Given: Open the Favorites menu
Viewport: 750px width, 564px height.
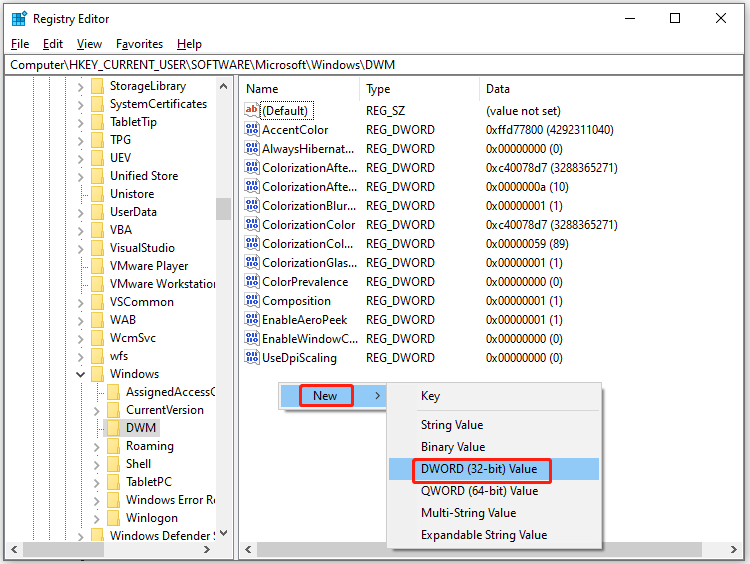Looking at the screenshot, I should pos(139,44).
